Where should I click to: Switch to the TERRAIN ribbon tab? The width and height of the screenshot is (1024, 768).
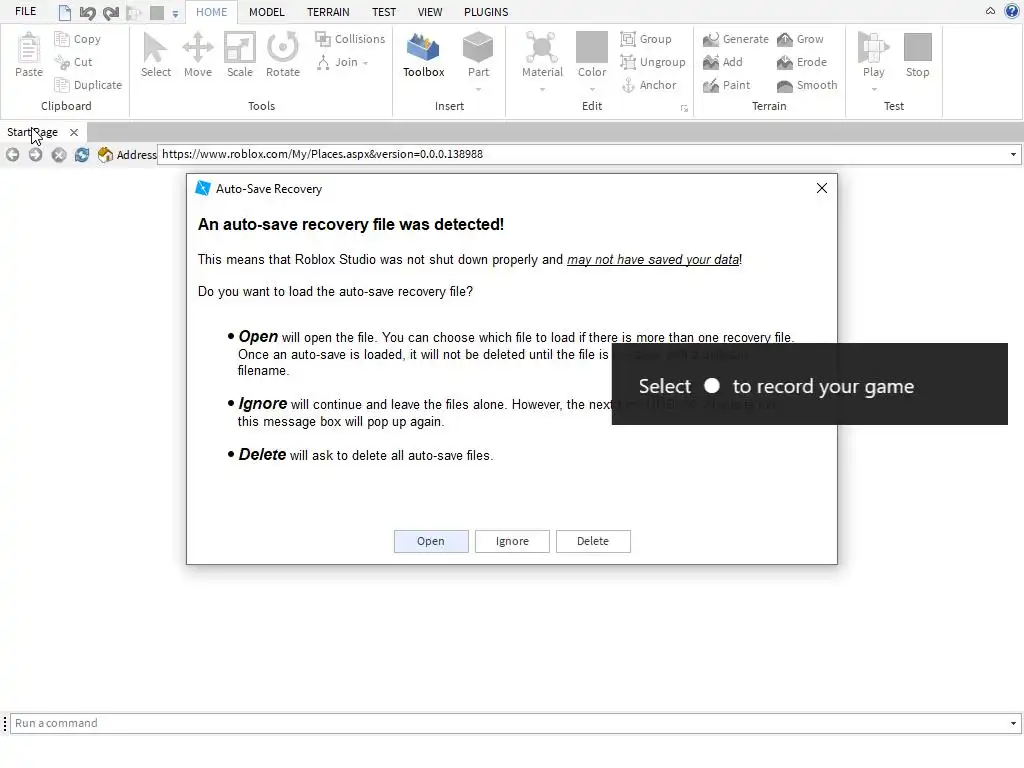328,12
